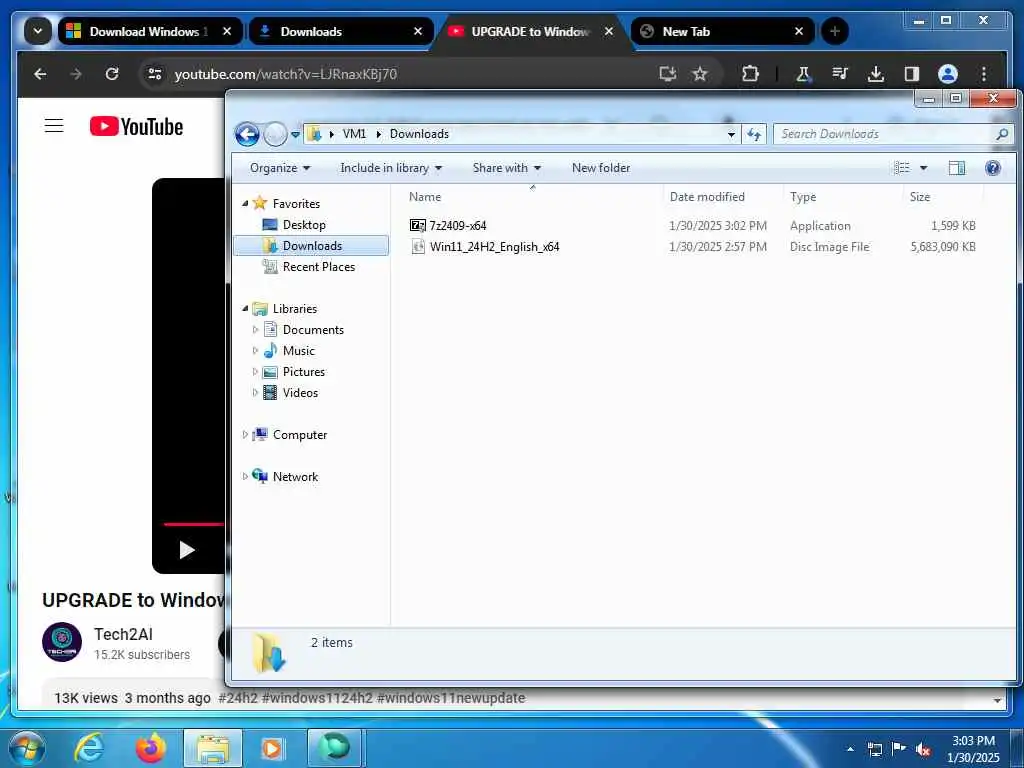Expand the Videos library

point(255,392)
